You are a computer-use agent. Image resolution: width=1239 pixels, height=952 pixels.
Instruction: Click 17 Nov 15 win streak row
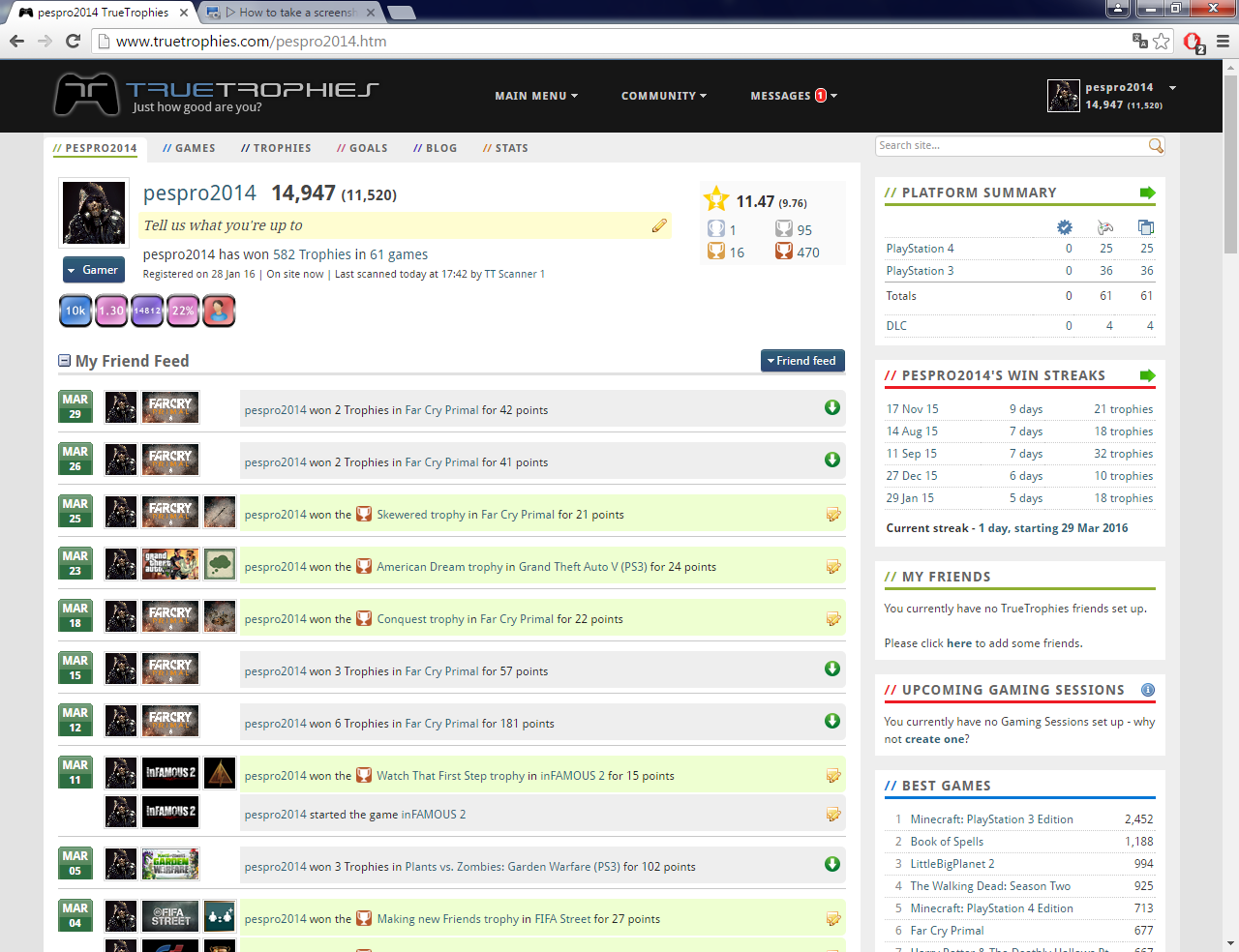coord(1019,409)
